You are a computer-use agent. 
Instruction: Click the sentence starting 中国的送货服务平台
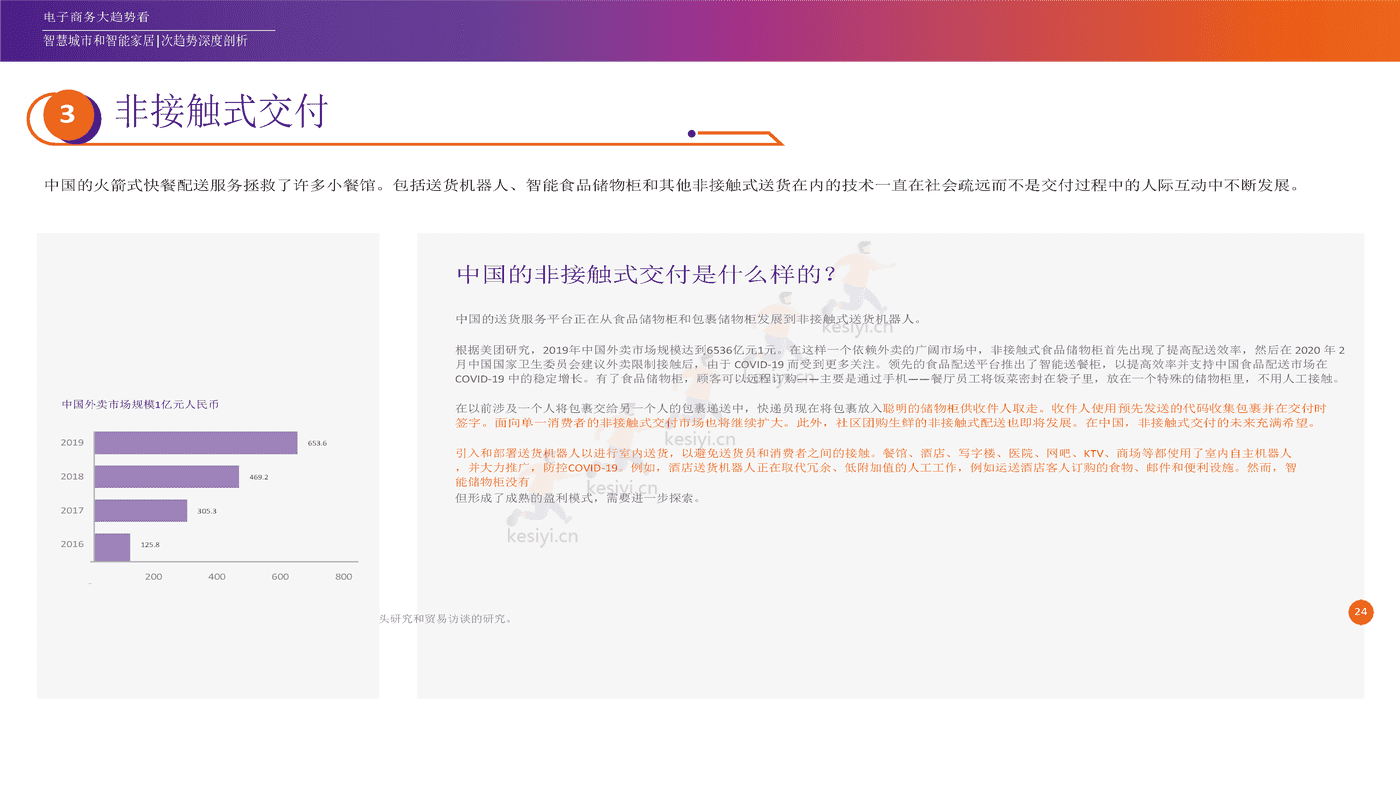tap(688, 319)
